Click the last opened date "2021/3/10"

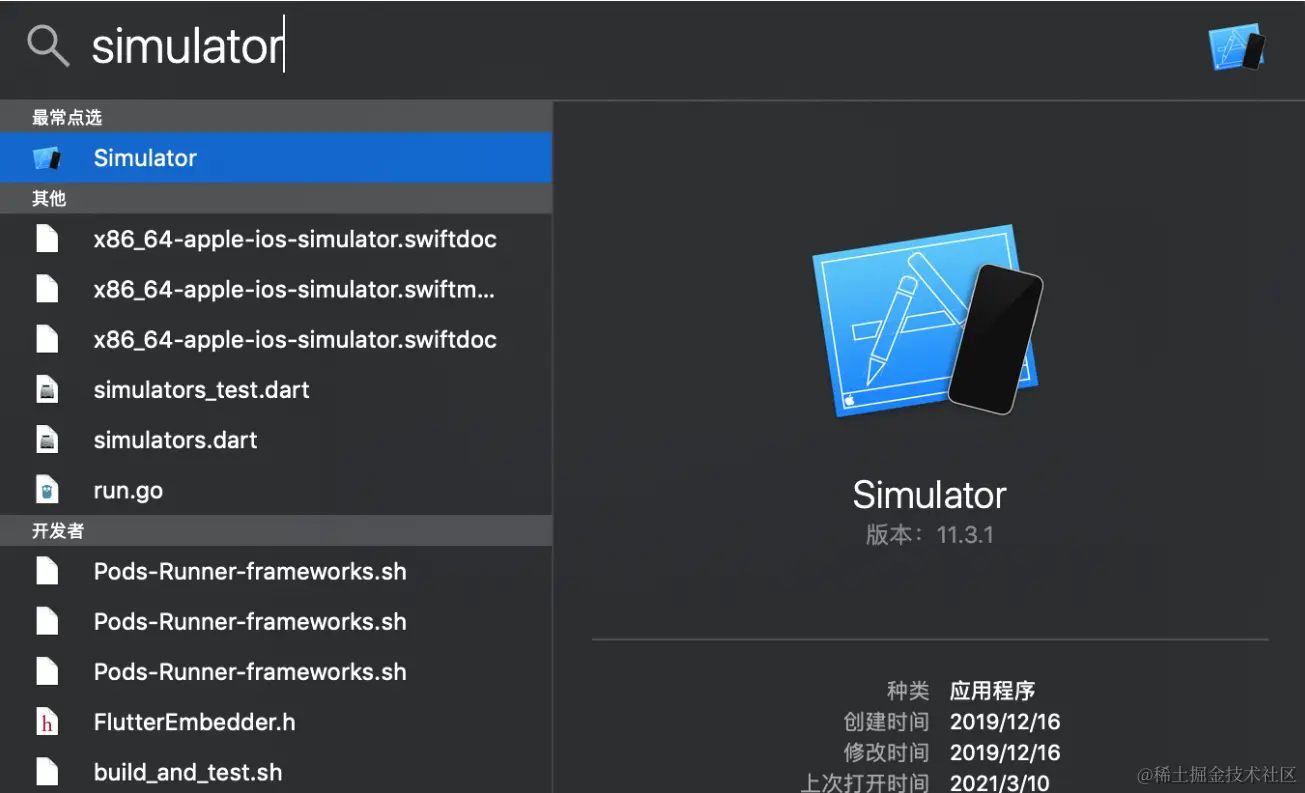coord(1000,783)
